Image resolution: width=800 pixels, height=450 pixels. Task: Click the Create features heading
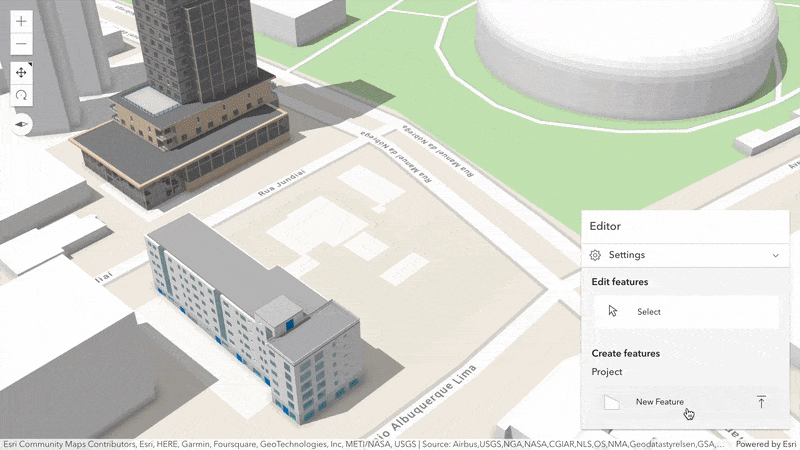(x=626, y=353)
